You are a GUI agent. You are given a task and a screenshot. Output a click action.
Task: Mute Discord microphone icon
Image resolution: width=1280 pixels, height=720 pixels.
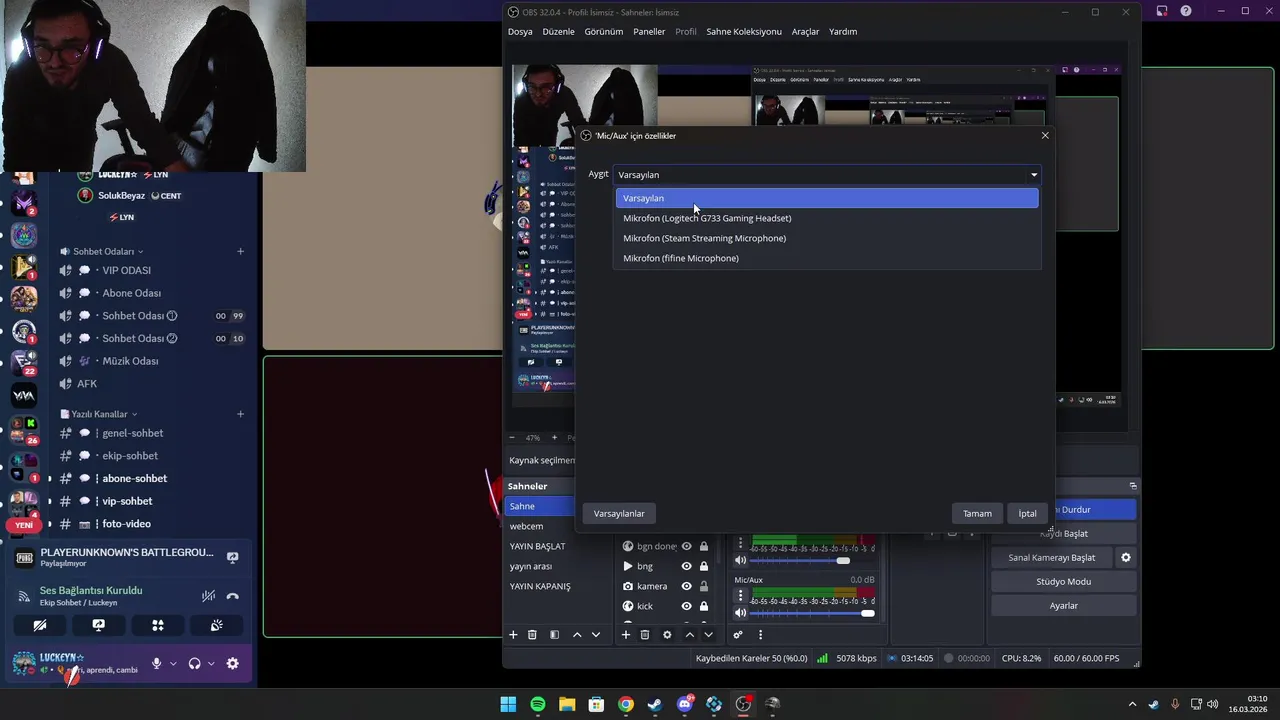[x=156, y=663]
